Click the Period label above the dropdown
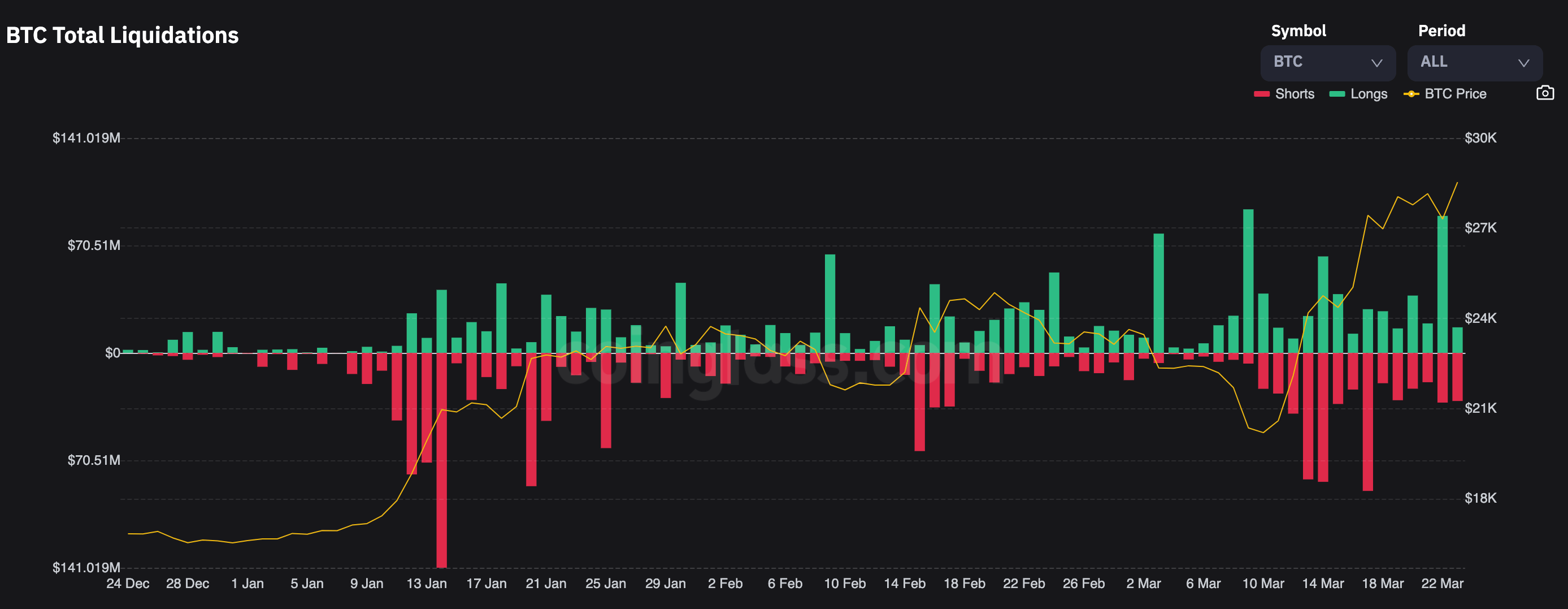The width and height of the screenshot is (1568, 609). point(1441,31)
